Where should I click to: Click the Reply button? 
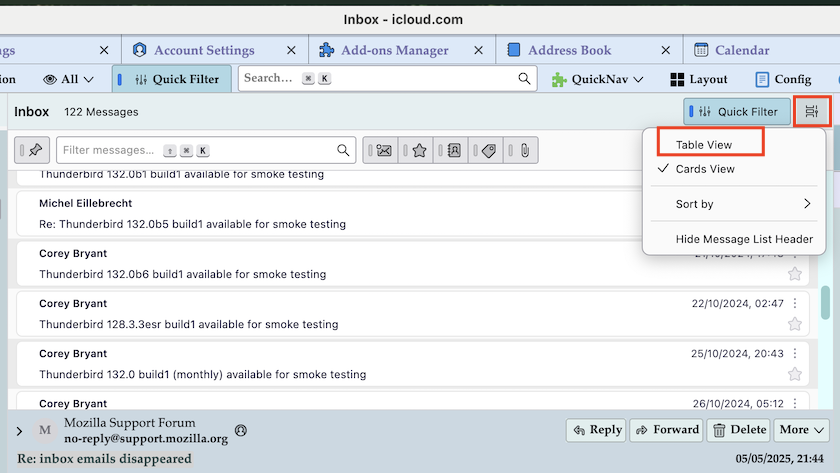pyautogui.click(x=597, y=430)
